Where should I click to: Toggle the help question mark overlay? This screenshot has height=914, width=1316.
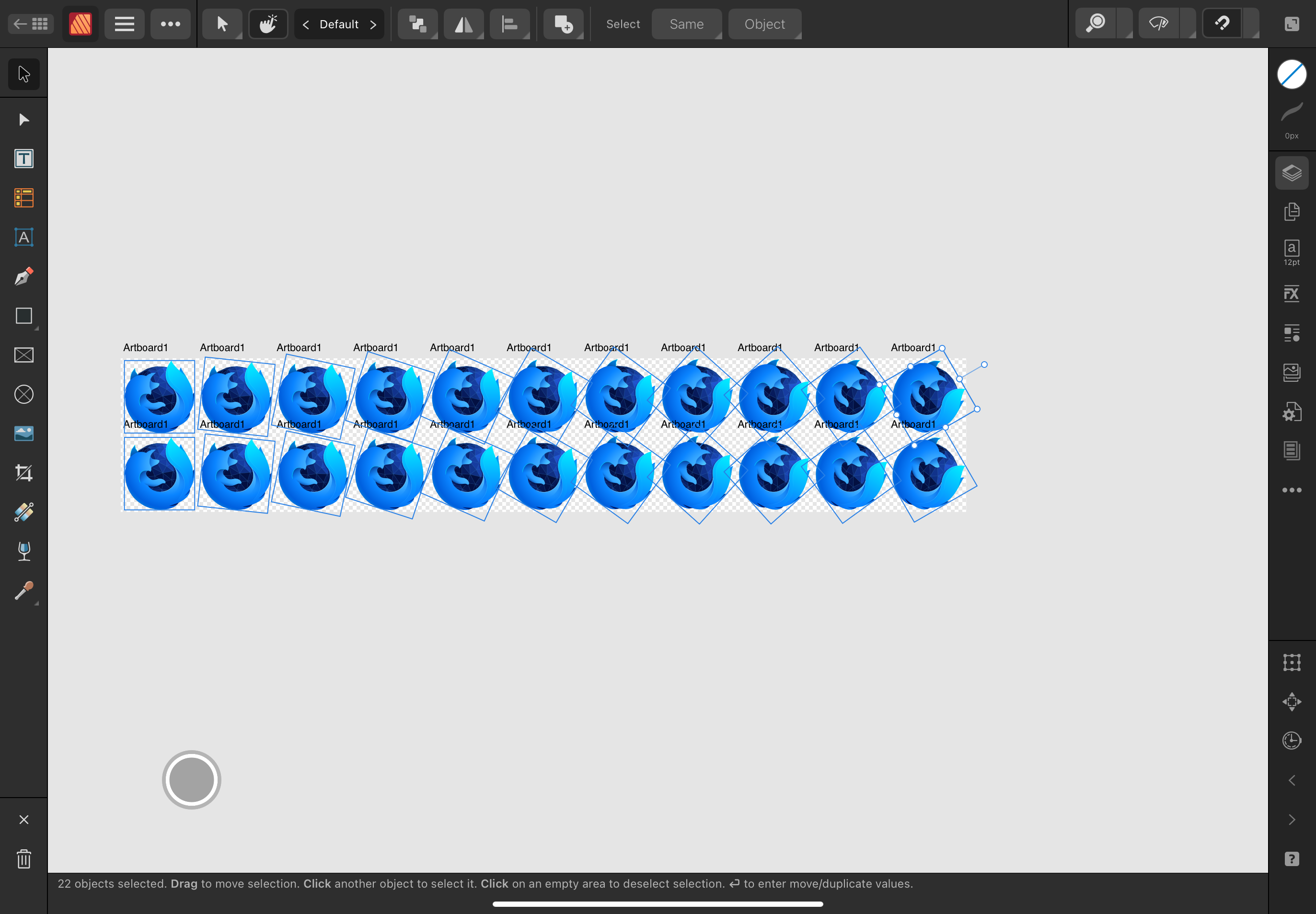1292,859
